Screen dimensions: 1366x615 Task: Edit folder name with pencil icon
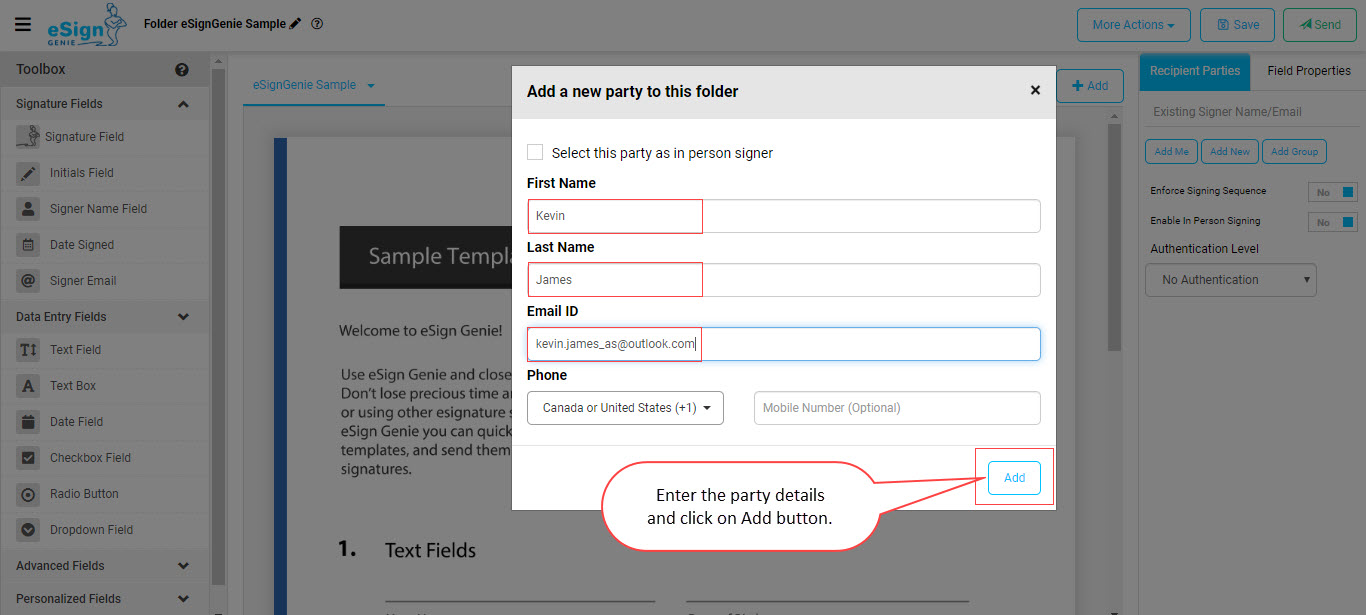tap(295, 24)
